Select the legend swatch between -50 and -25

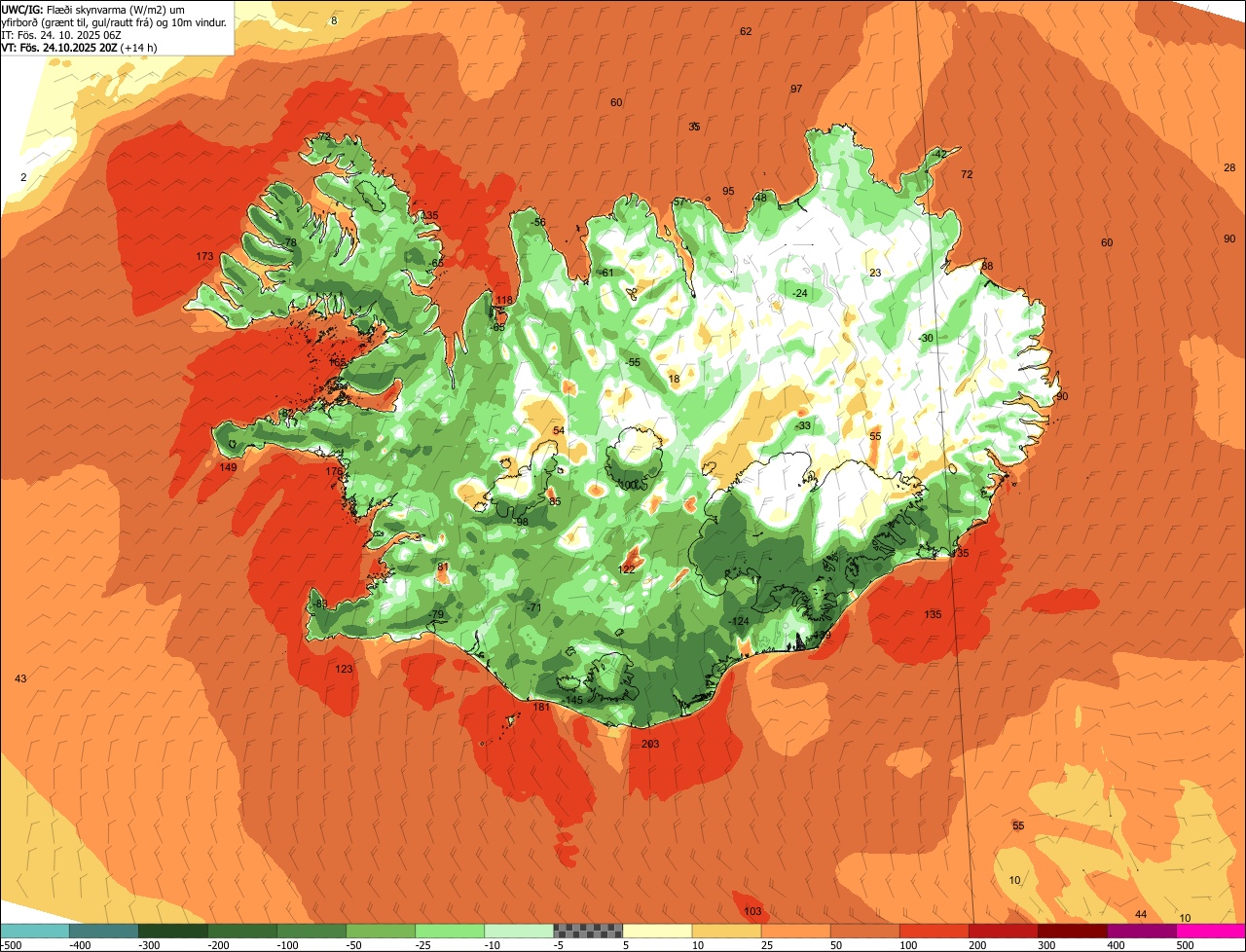click(381, 931)
